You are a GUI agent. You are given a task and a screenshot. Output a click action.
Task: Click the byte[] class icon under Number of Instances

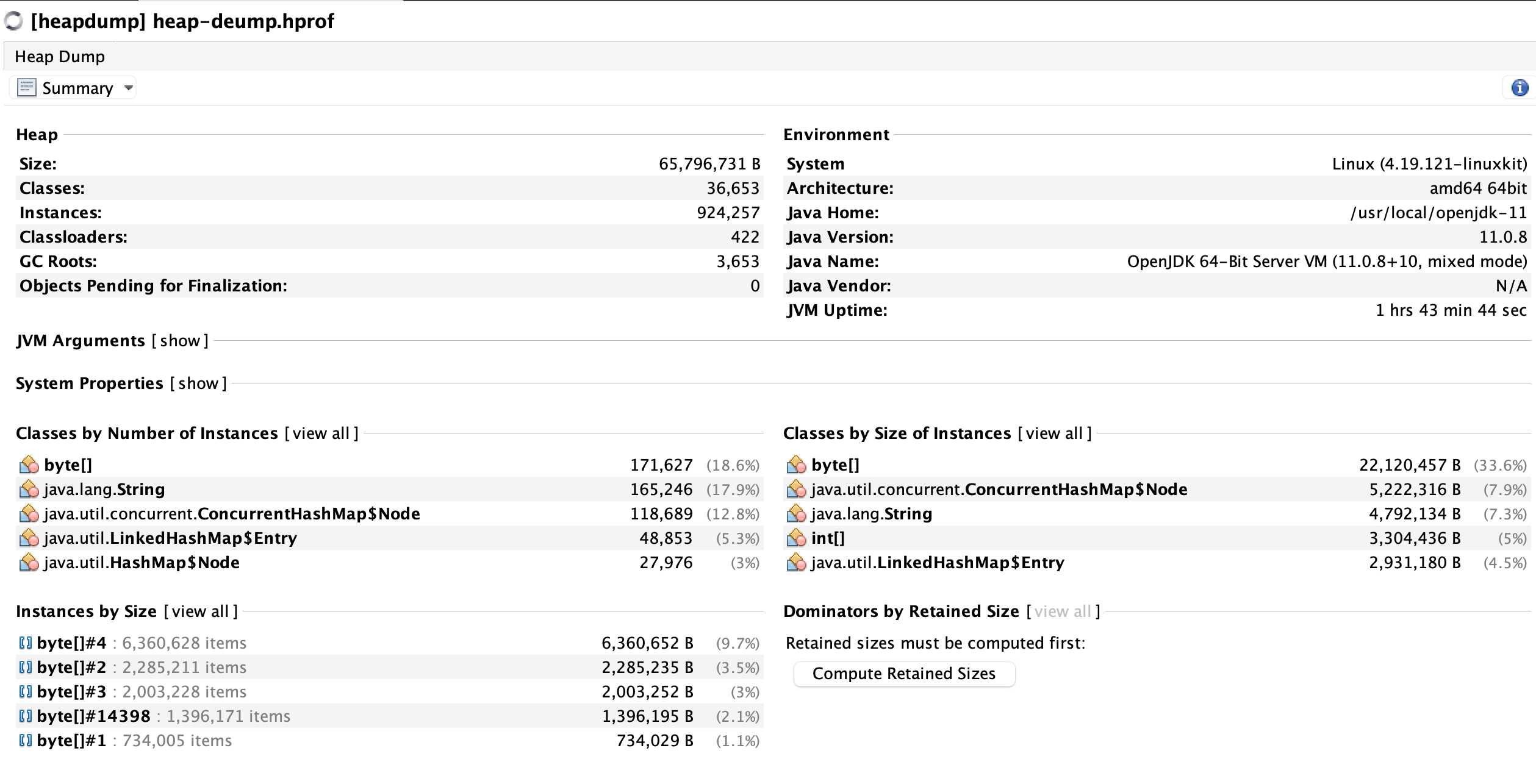(x=29, y=465)
